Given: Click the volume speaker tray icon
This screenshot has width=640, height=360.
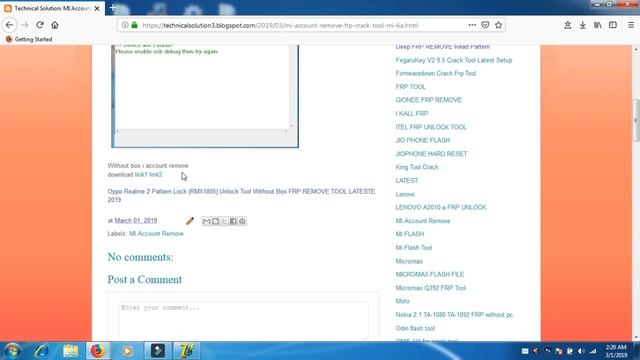Looking at the screenshot, I should (x=581, y=351).
